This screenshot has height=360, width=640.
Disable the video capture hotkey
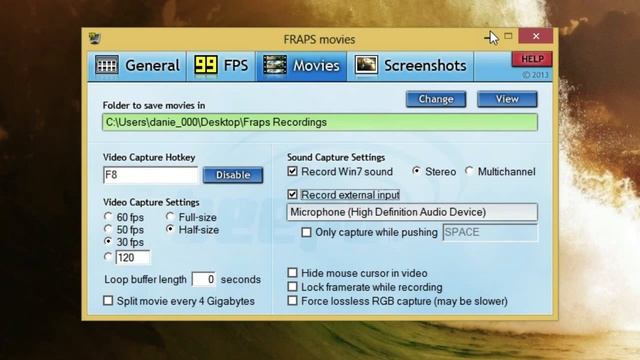pyautogui.click(x=233, y=175)
